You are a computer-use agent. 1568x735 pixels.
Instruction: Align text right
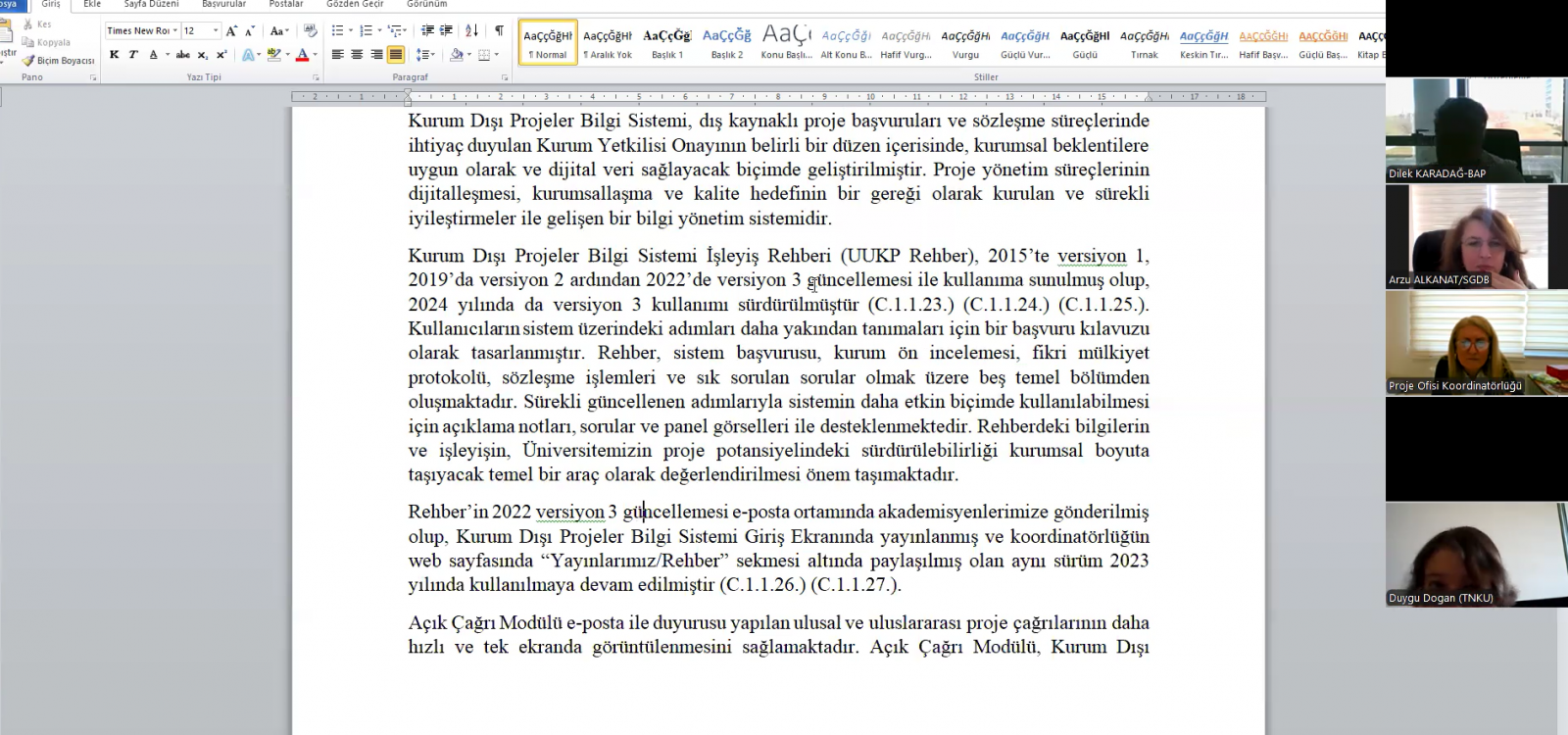376,55
